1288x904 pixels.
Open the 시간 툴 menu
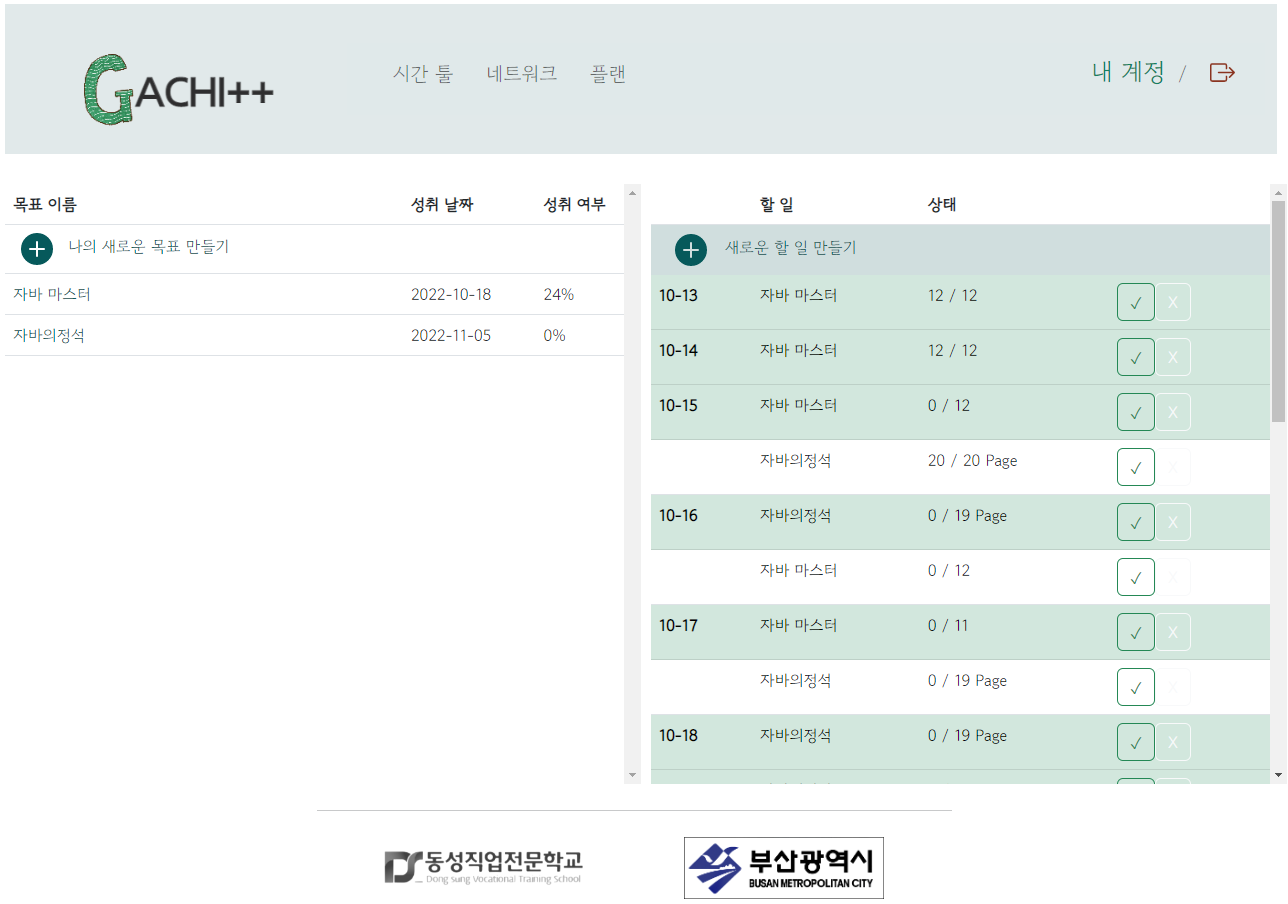(x=422, y=74)
